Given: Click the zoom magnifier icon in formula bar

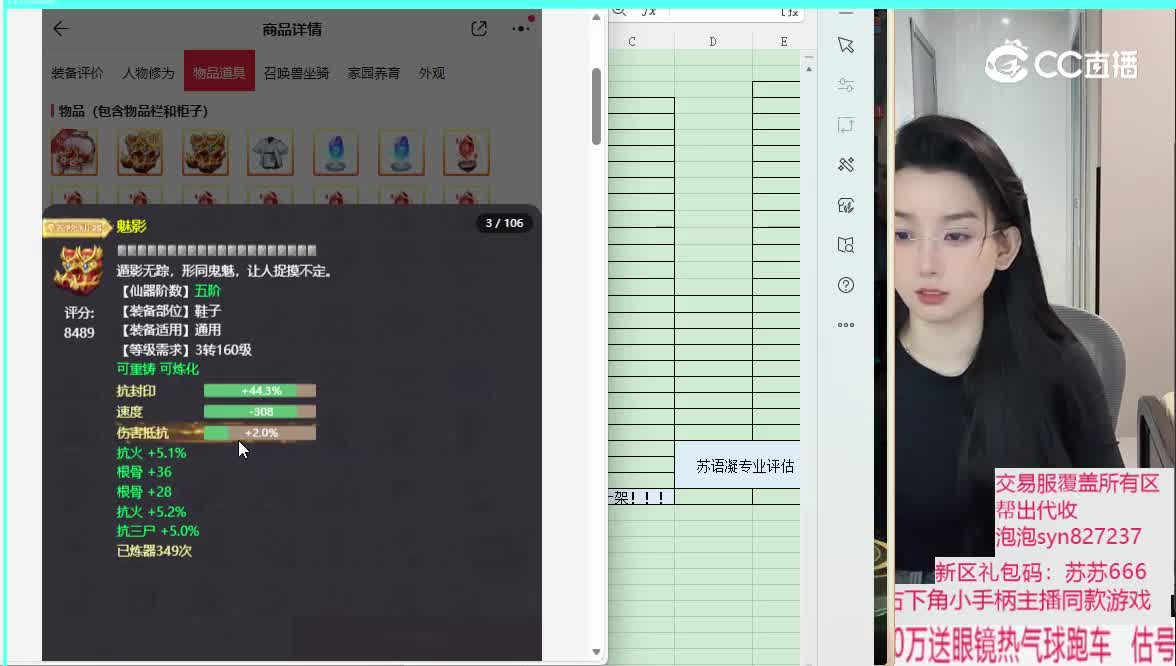Looking at the screenshot, I should pyautogui.click(x=620, y=11).
